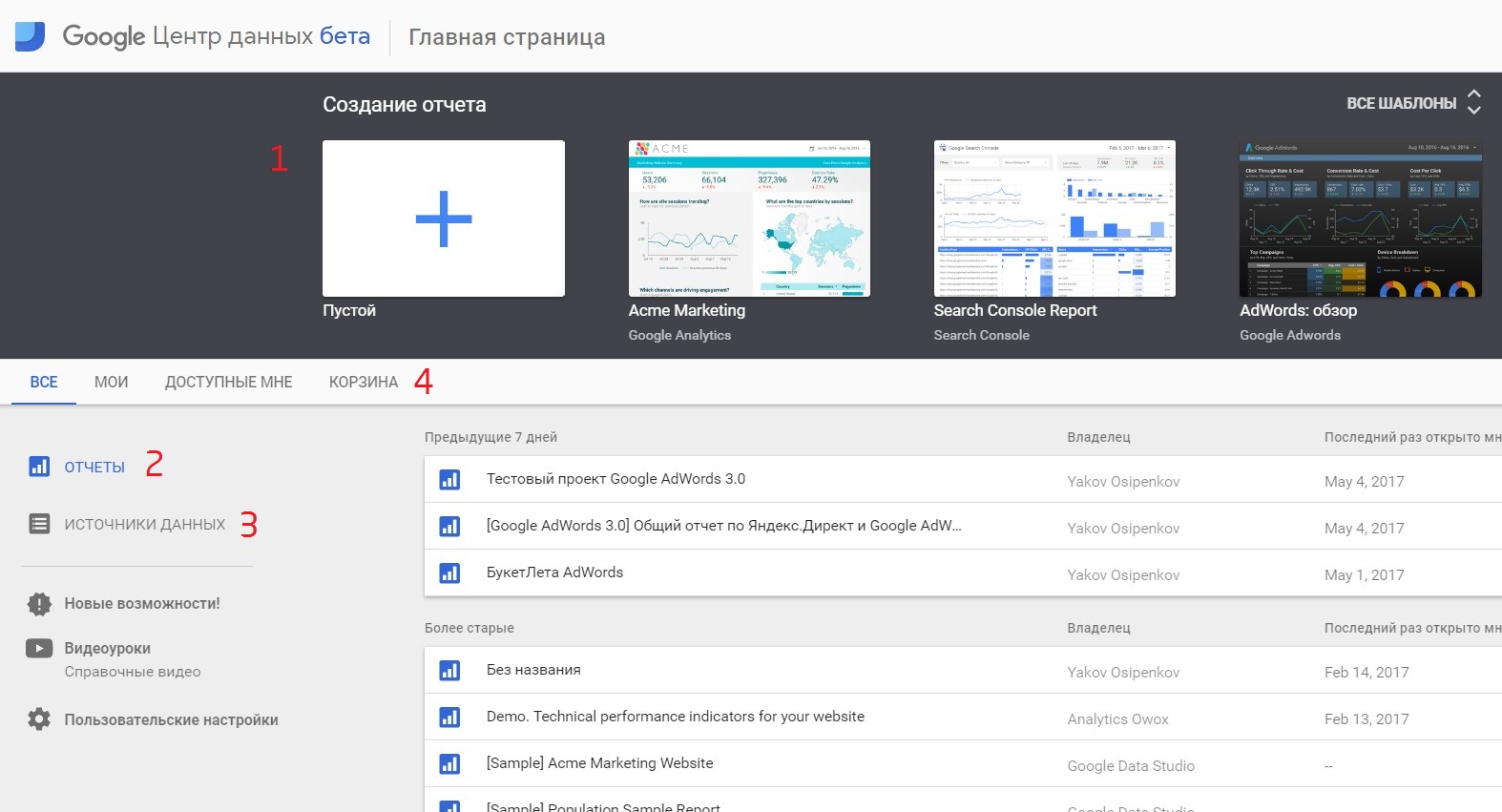The height and width of the screenshot is (812, 1502).
Task: Open the Search Console Report template thumbnail
Action: click(1054, 219)
